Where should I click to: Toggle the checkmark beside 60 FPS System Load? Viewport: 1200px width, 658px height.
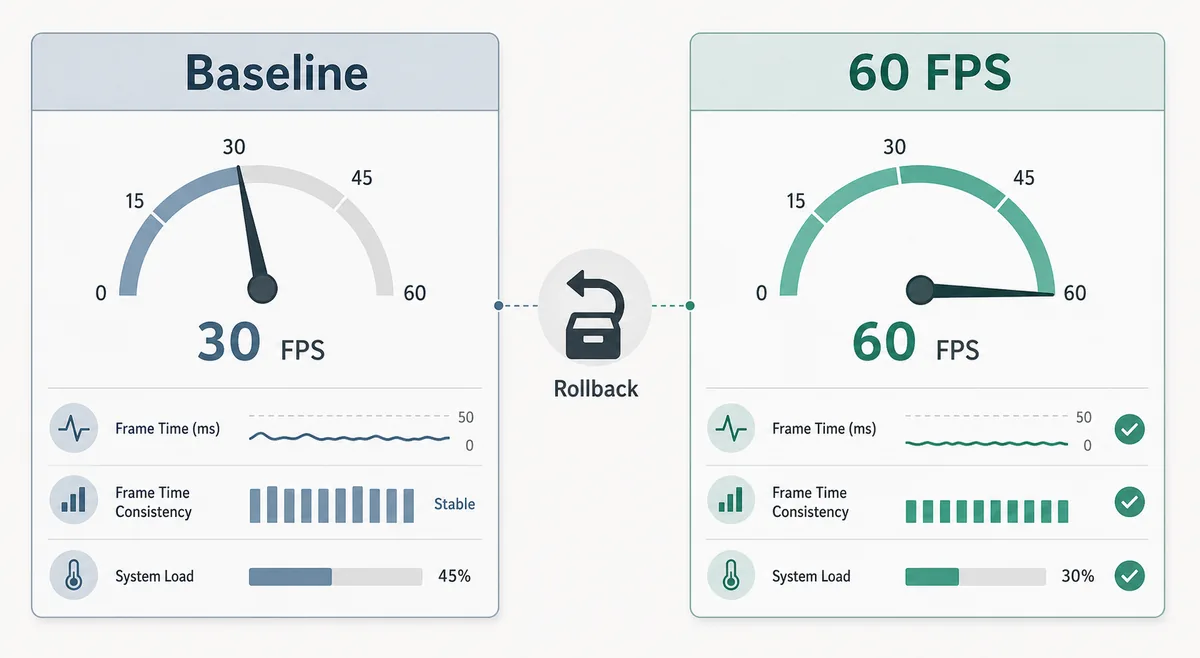pyautogui.click(x=1129, y=576)
